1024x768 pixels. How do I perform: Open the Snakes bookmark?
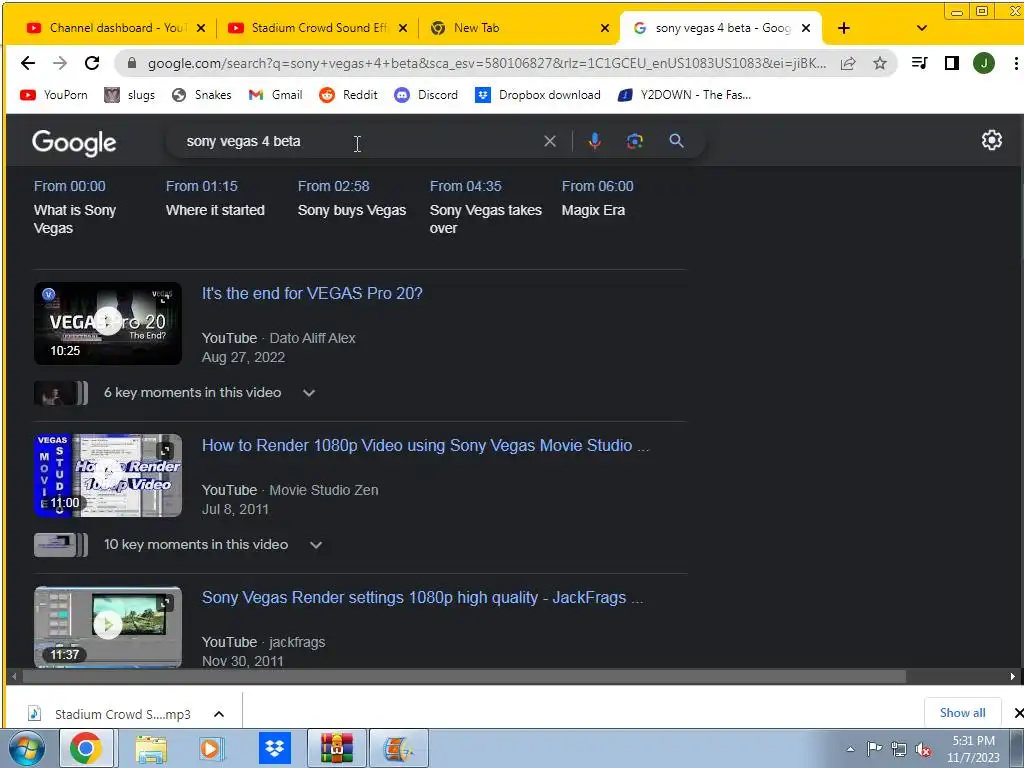(201, 95)
